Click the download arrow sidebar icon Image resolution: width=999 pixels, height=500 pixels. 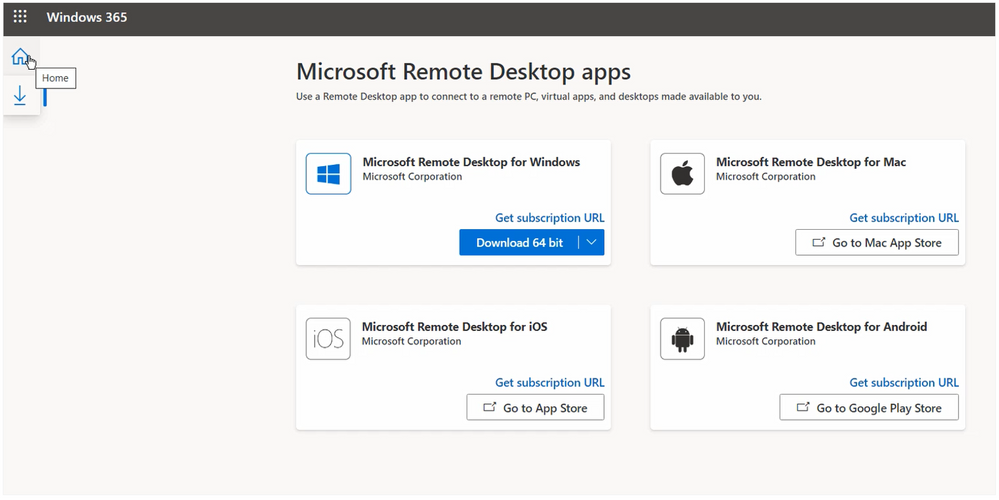20,96
